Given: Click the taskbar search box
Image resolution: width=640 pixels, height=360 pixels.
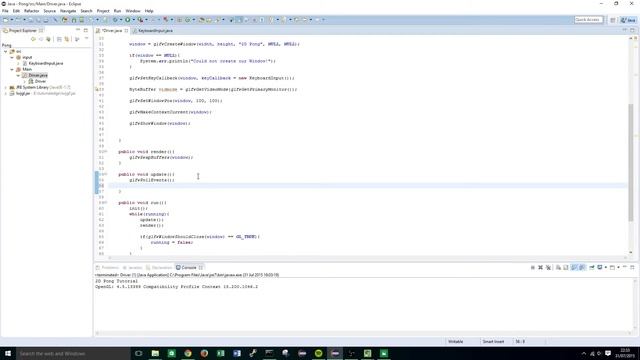Looking at the screenshot, I should (x=73, y=353).
